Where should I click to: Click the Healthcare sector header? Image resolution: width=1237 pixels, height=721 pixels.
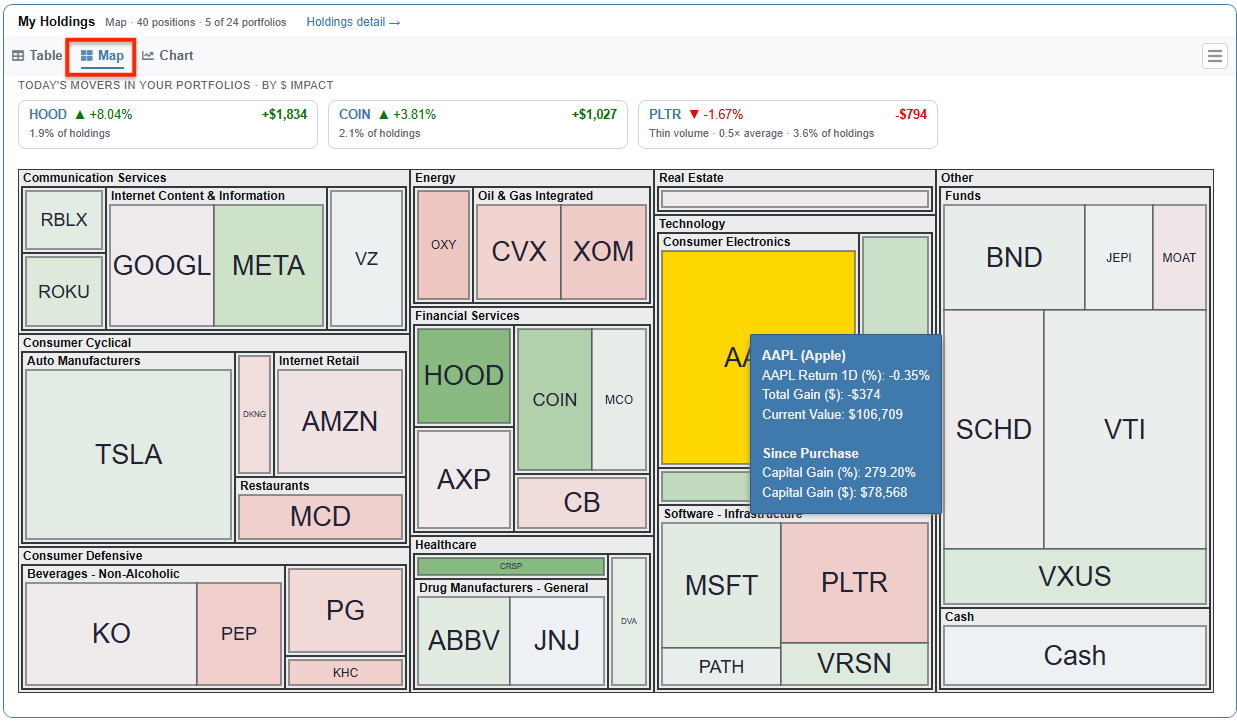(446, 545)
